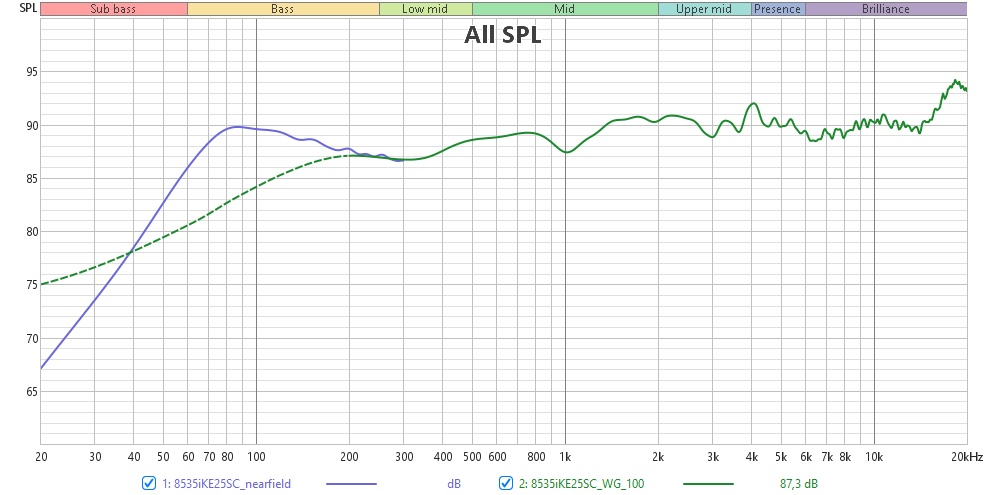987x495 pixels.
Task: Click the Bass frequency band label
Action: pyautogui.click(x=283, y=9)
